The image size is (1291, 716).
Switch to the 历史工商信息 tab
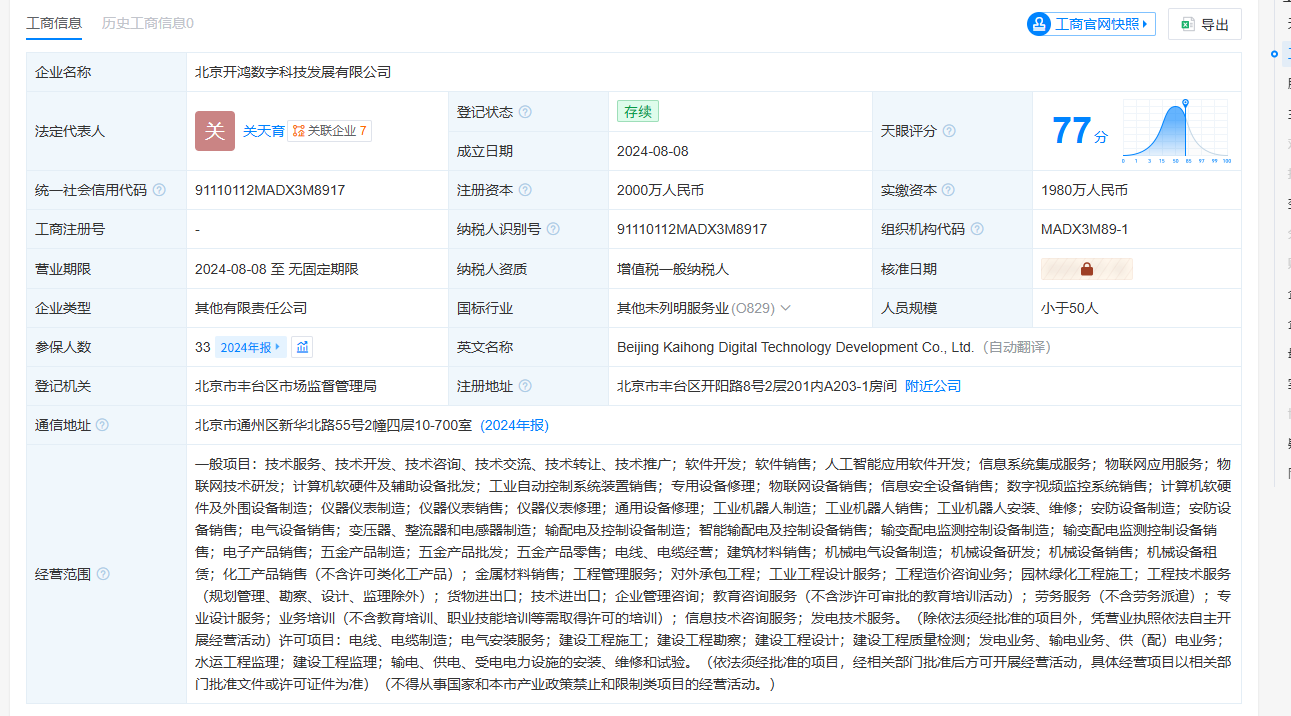(148, 23)
